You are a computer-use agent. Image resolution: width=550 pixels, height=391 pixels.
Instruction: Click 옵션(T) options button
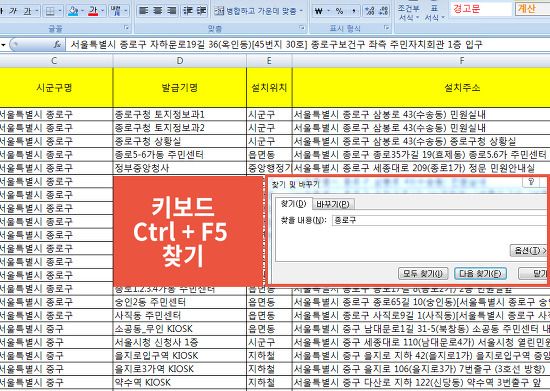pos(529,250)
